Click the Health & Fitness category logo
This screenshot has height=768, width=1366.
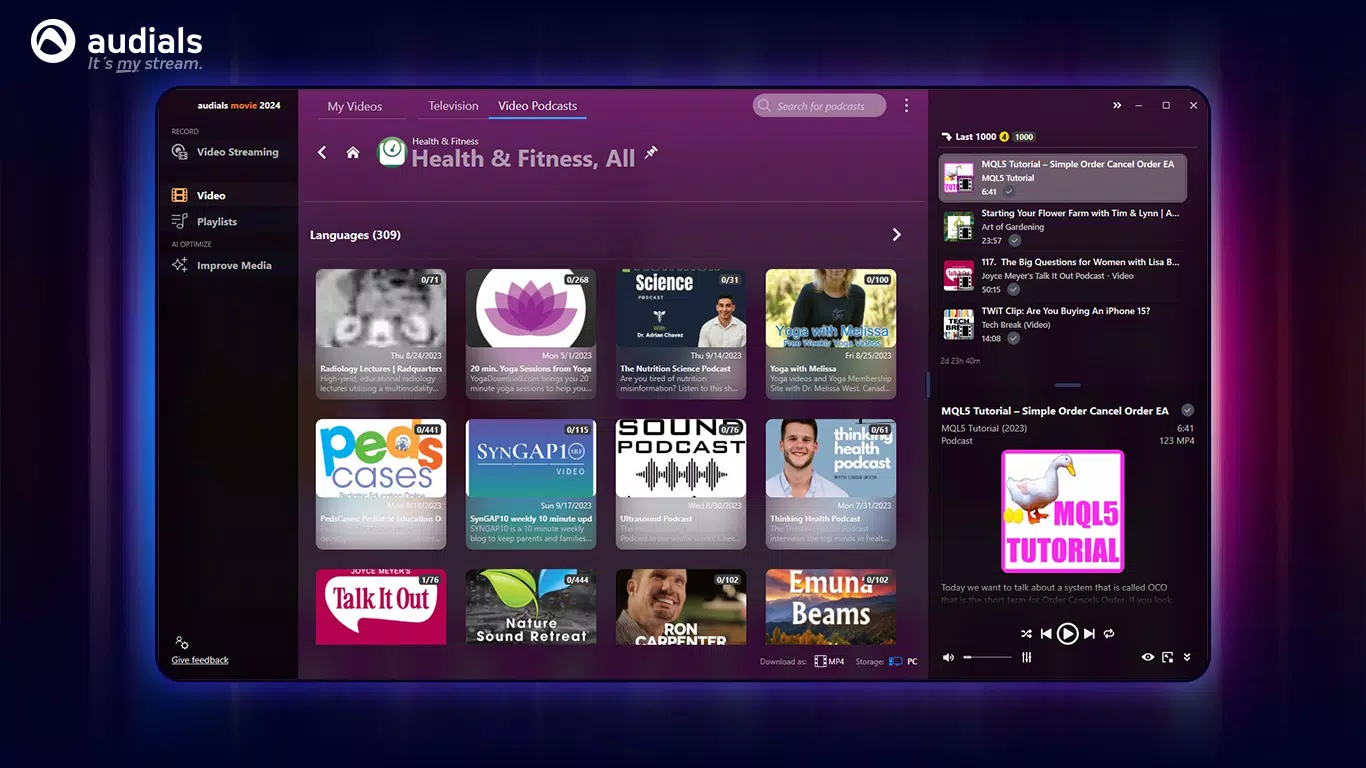391,152
